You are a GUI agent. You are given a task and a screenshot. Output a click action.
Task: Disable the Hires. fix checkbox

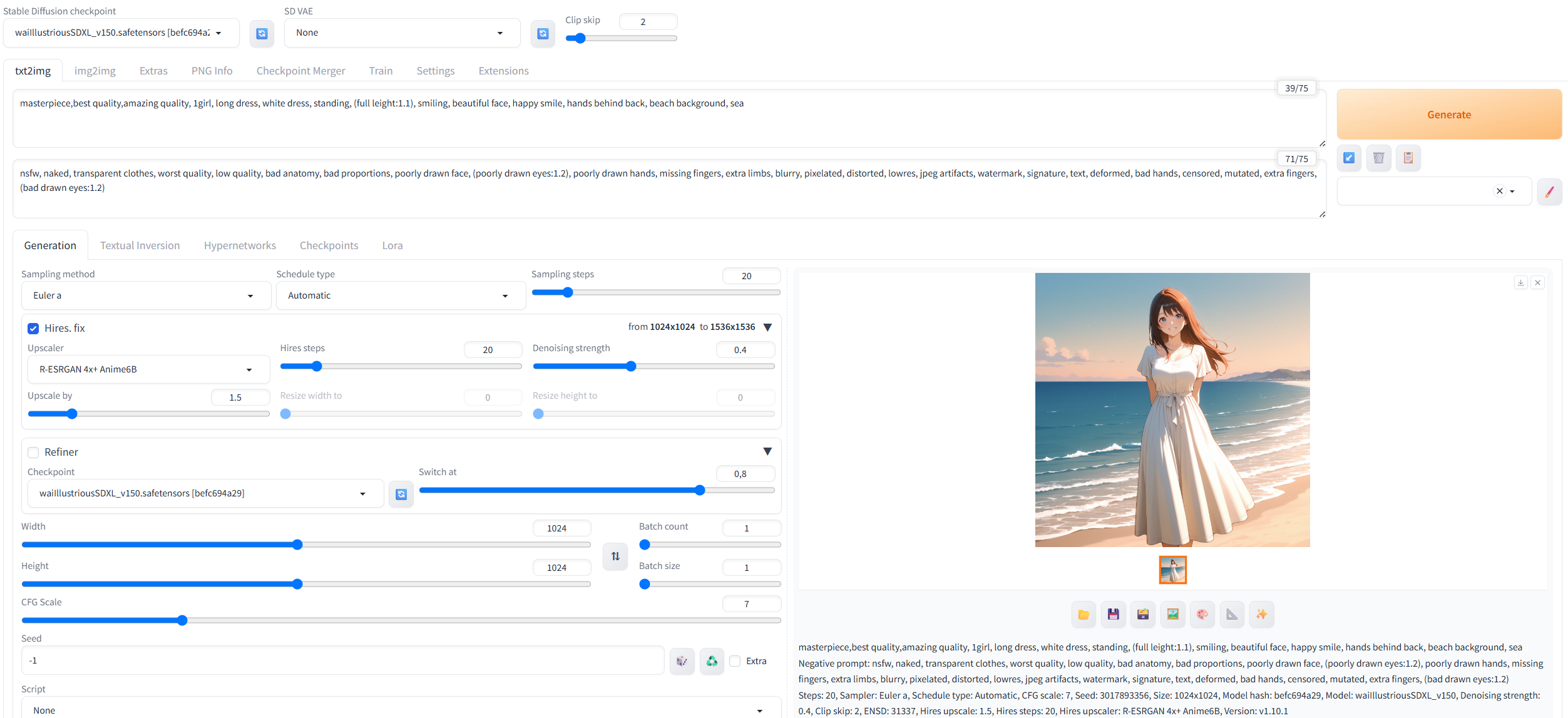pos(34,328)
